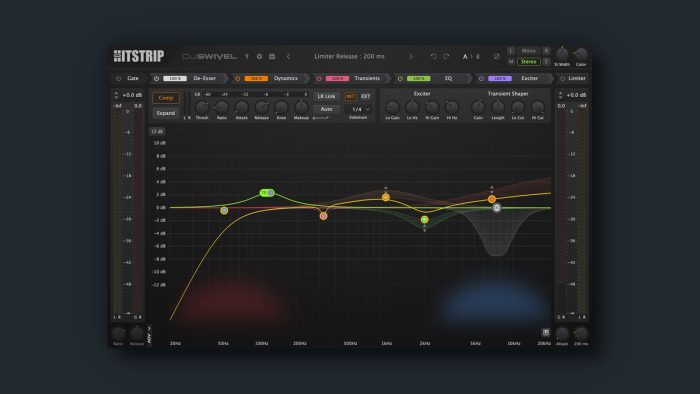Expand the Adv panel arrow at bottom left
This screenshot has width=700, height=394.
point(149,329)
